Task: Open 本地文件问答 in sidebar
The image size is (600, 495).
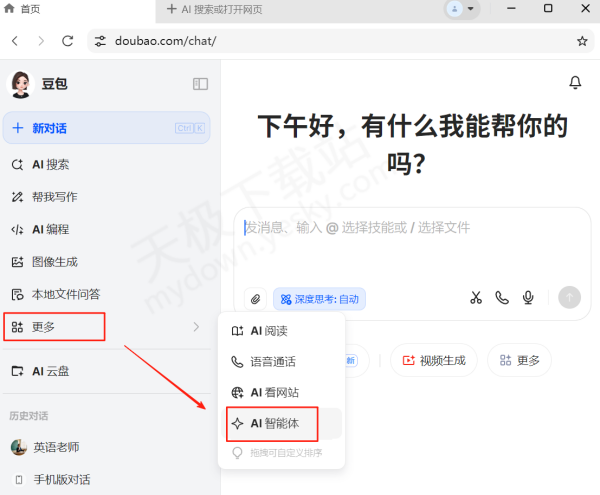Action: point(106,294)
